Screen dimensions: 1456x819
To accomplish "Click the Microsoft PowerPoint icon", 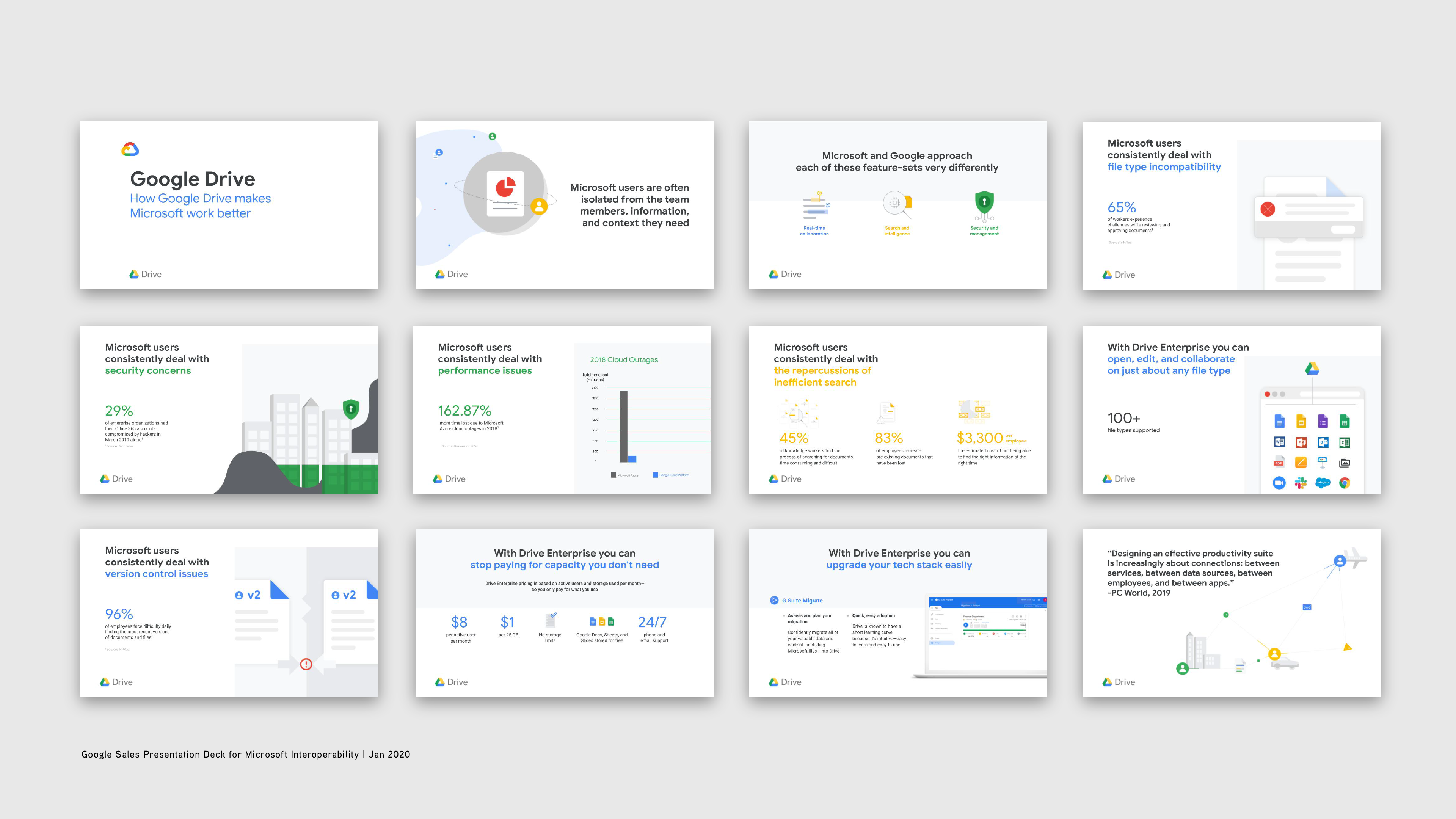I will (1301, 442).
